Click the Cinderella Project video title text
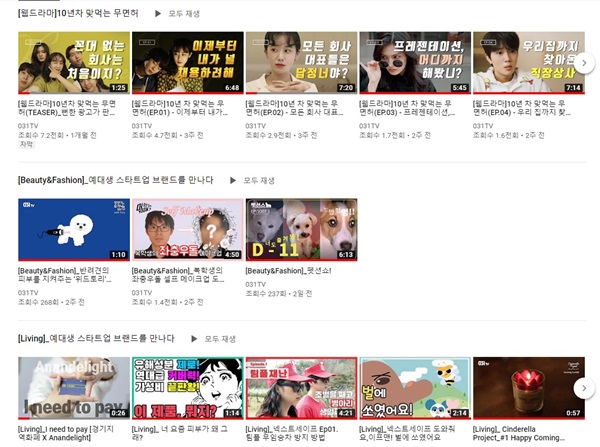 coord(526,433)
